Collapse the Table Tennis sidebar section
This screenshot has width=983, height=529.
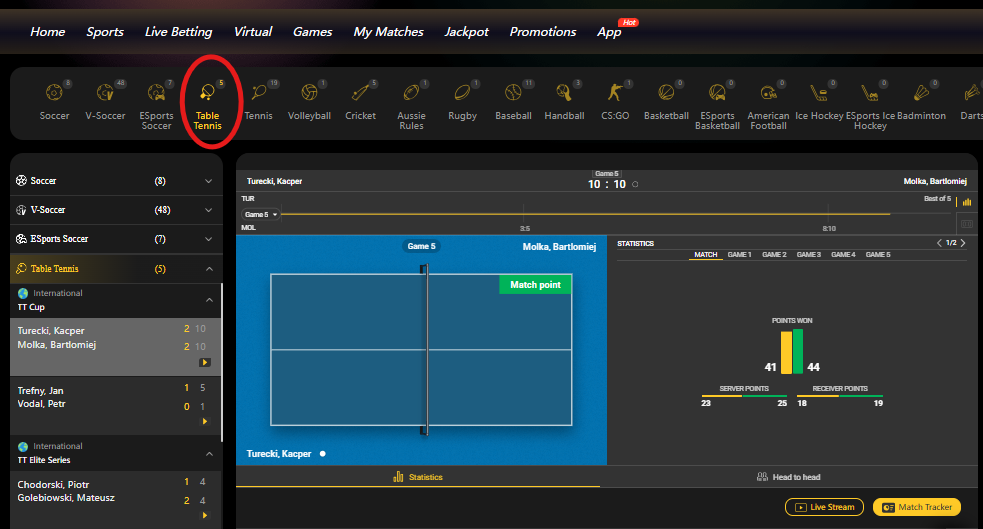(x=208, y=269)
